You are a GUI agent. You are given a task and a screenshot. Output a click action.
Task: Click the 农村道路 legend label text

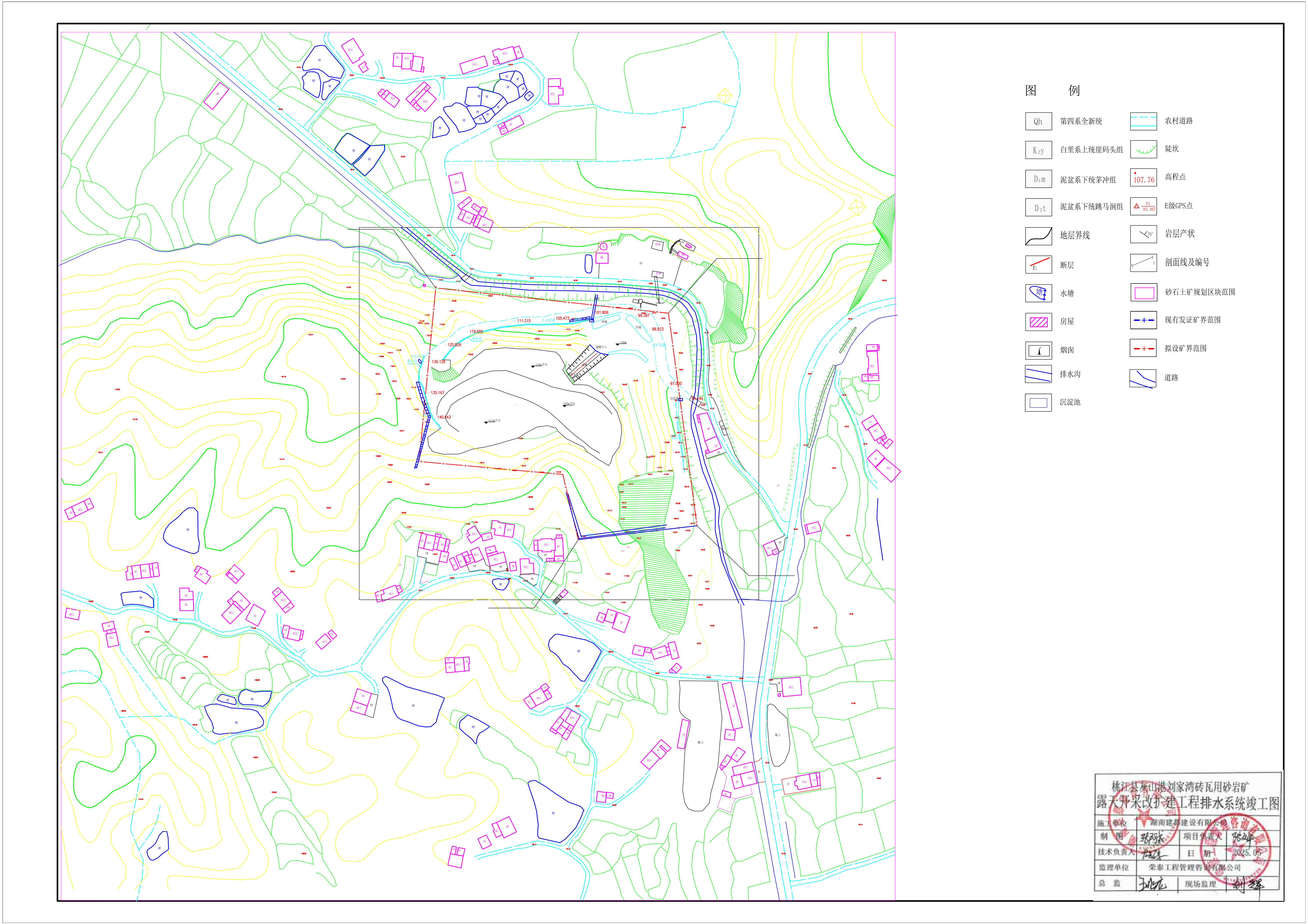pyautogui.click(x=1179, y=121)
